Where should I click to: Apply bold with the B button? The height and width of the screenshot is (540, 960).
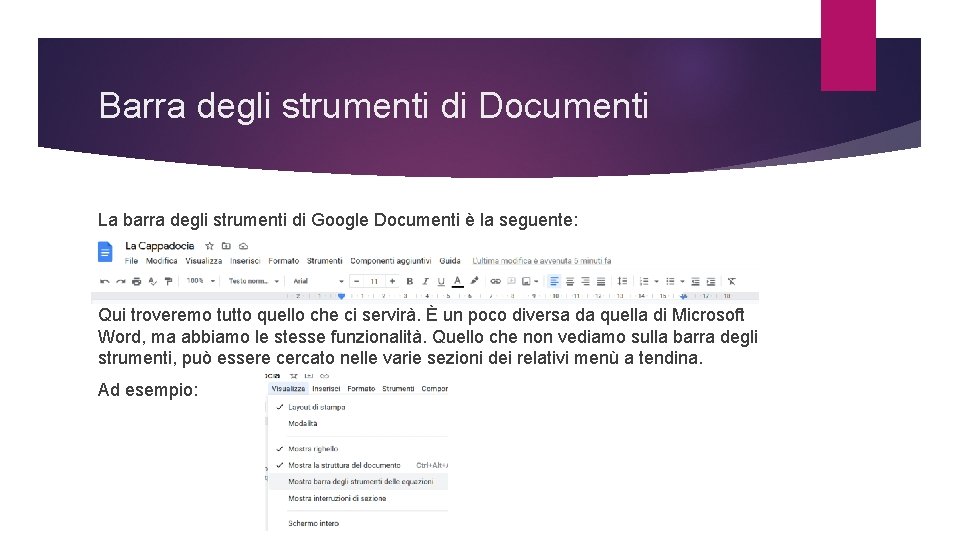tap(410, 282)
